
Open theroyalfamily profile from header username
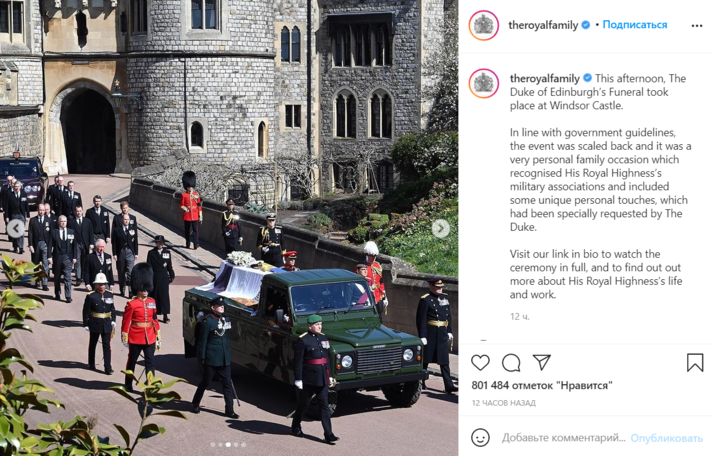543,25
